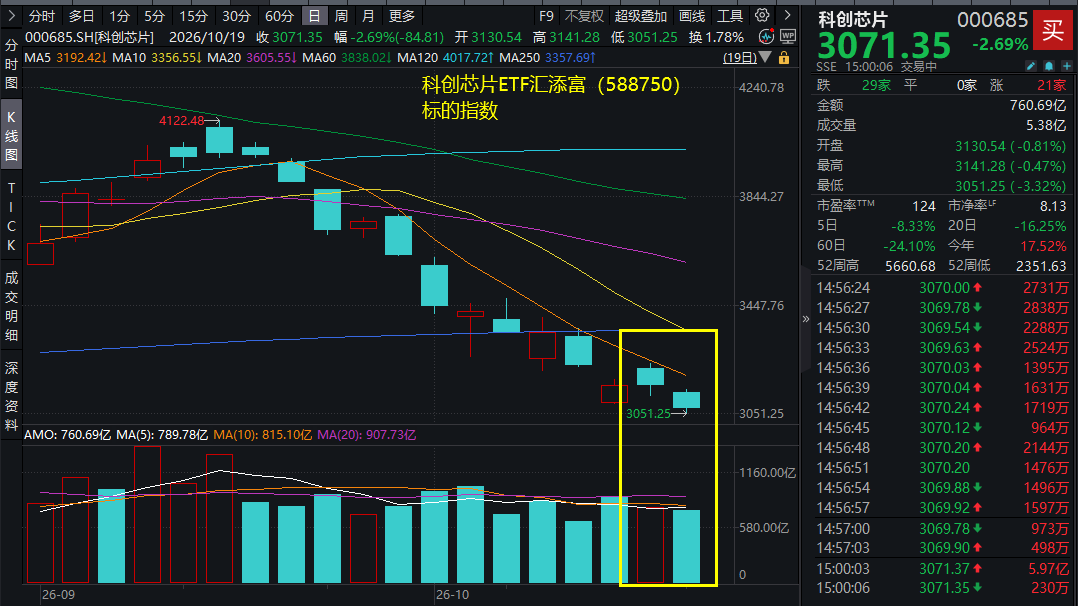Image resolution: width=1078 pixels, height=606 pixels.
Task: Select the 15分 period tab
Action: [193, 16]
